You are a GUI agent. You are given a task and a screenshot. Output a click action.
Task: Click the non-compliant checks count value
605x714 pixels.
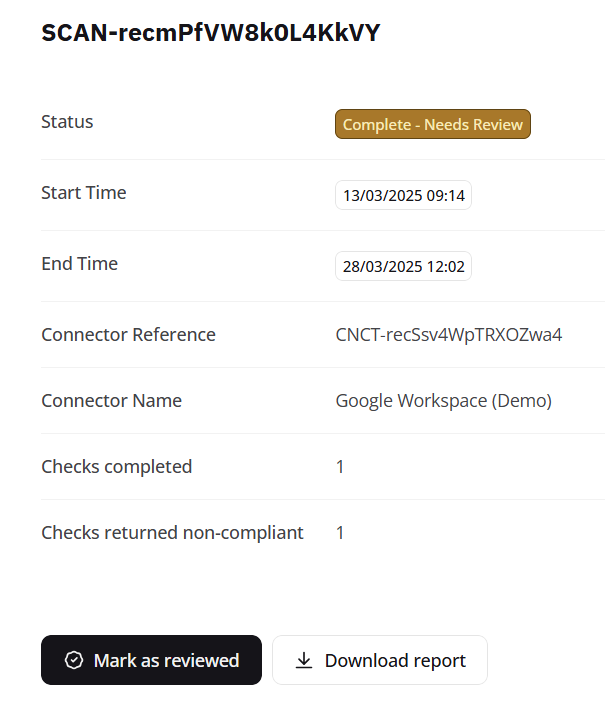tap(340, 533)
